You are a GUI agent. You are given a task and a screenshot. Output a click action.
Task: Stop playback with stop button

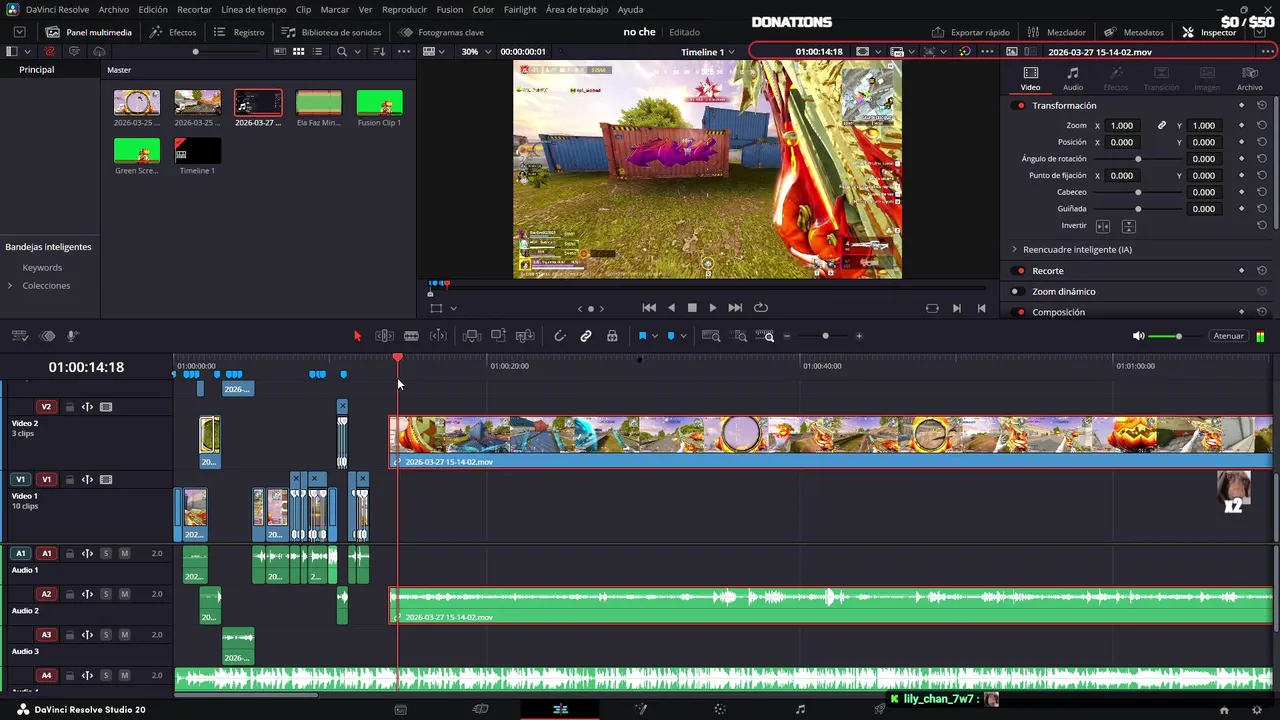click(691, 308)
